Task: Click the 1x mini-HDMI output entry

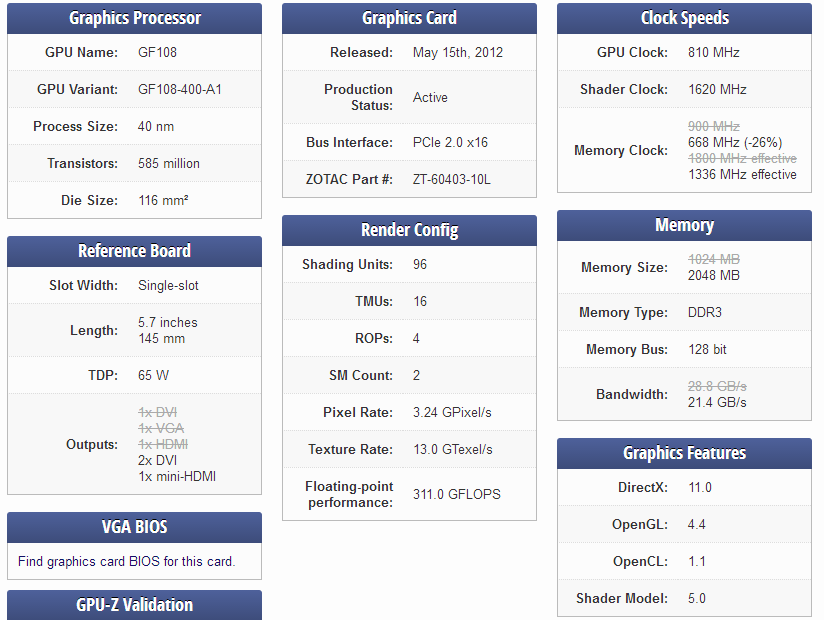Action: (x=177, y=477)
